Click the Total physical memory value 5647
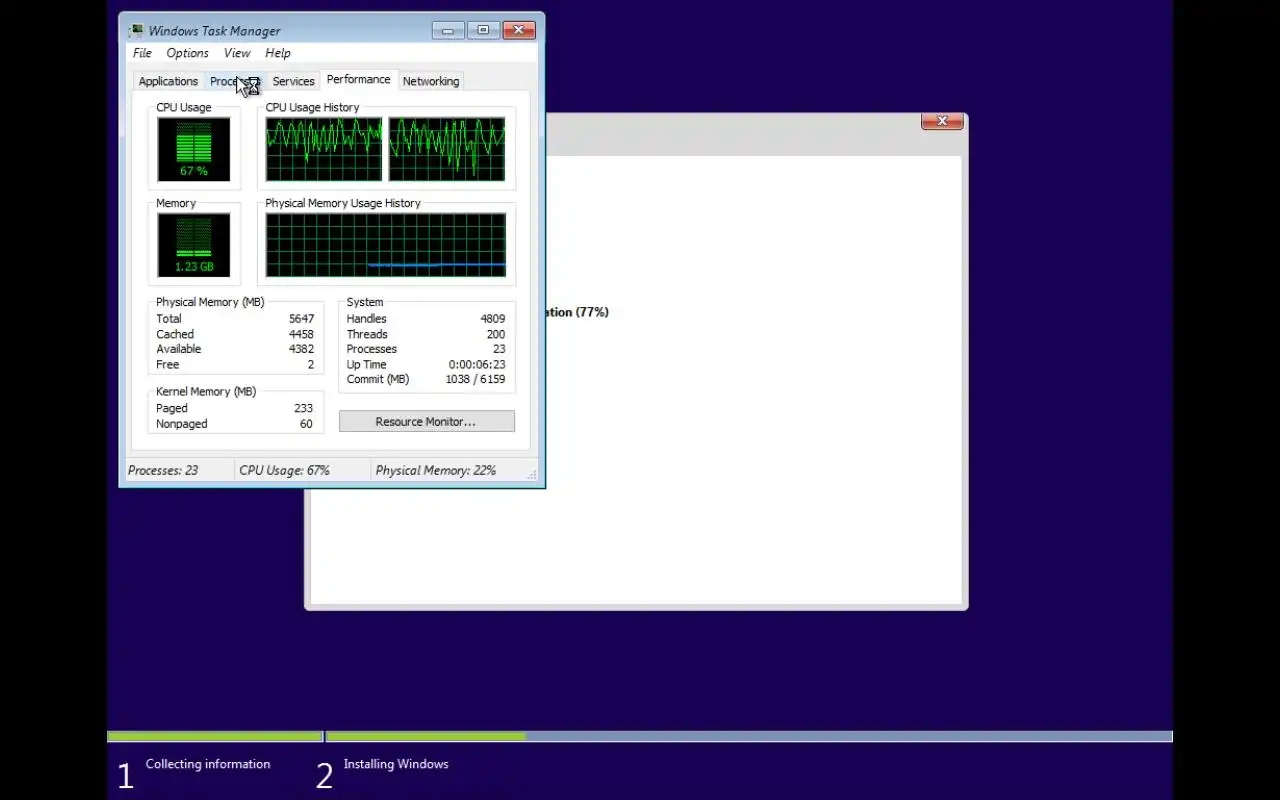The image size is (1280, 800). [x=301, y=319]
